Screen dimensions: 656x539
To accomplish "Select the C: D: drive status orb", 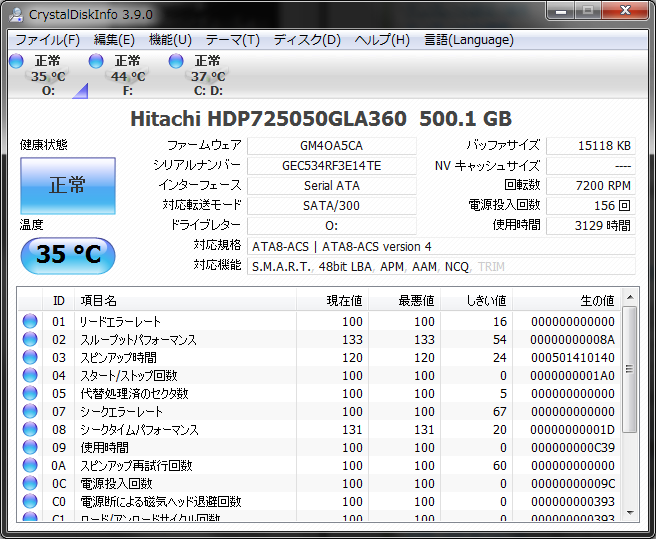I will pos(176,61).
